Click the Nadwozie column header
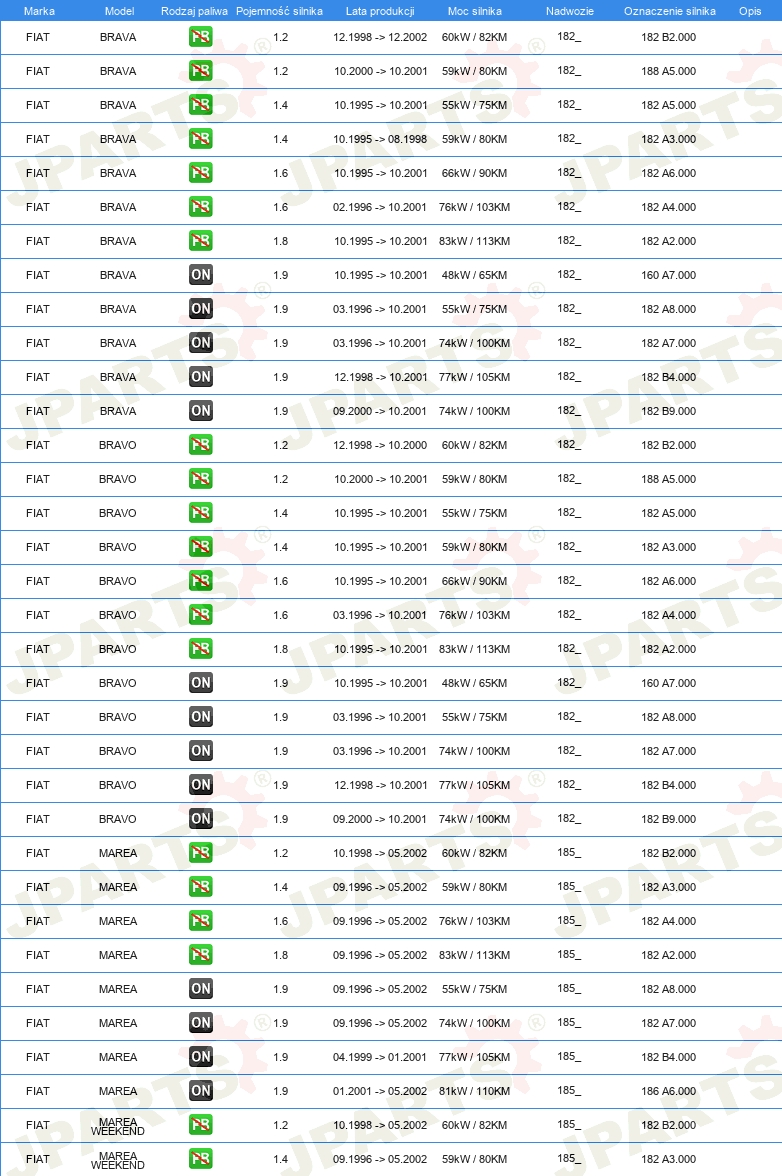This screenshot has height=1176, width=782. pyautogui.click(x=570, y=11)
